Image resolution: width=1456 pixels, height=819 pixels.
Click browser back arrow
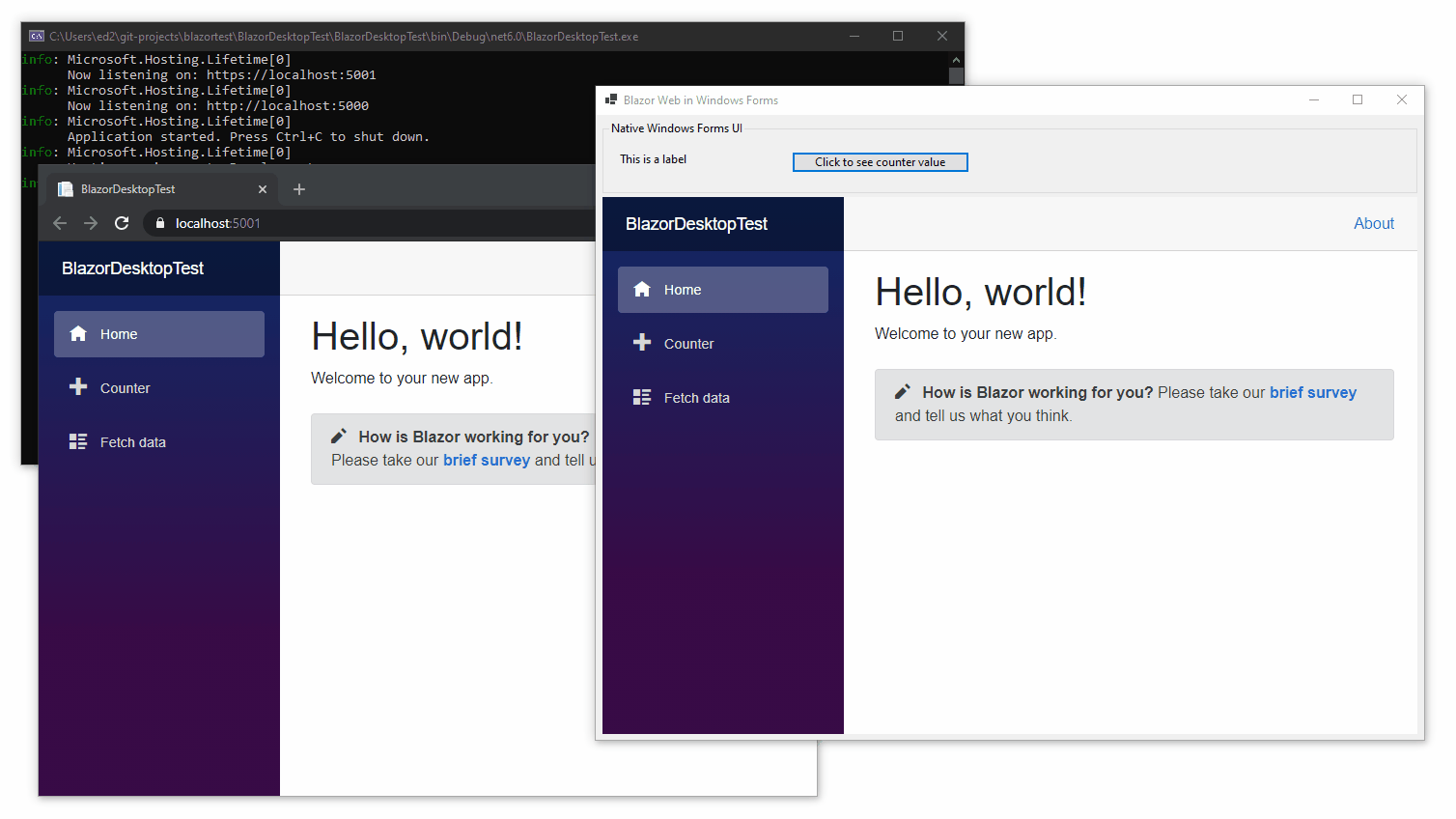tap(60, 223)
